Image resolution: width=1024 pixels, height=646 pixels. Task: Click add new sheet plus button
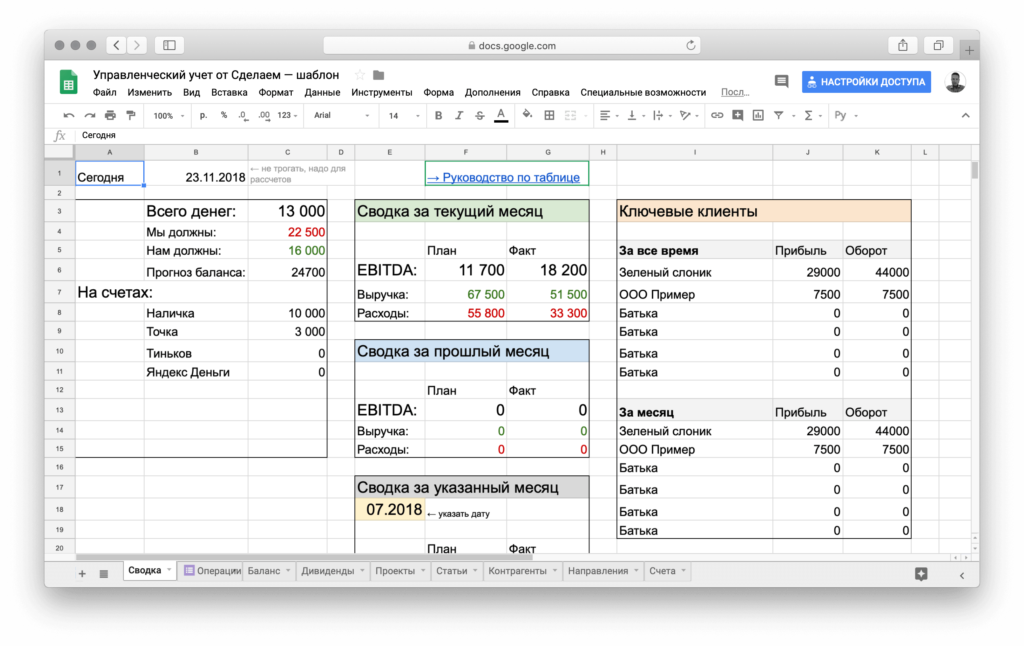coord(83,573)
